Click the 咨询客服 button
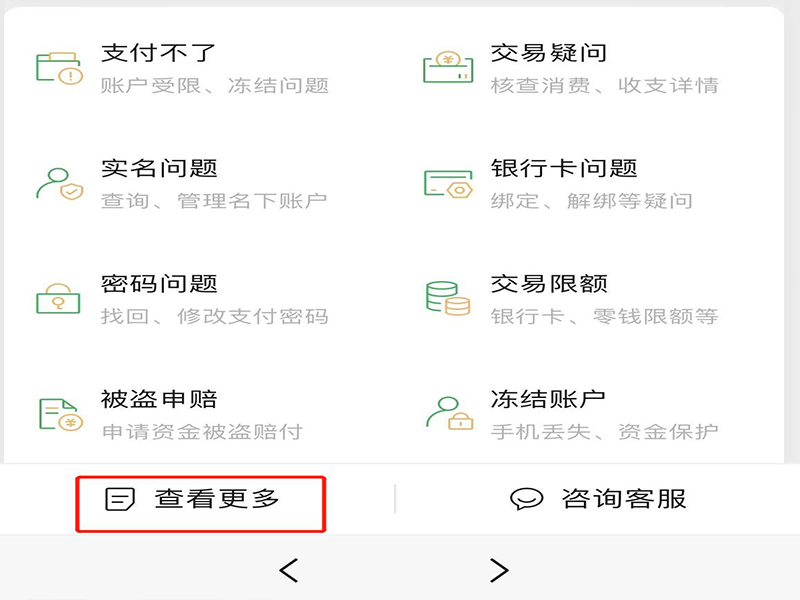The height and width of the screenshot is (600, 800). point(598,499)
